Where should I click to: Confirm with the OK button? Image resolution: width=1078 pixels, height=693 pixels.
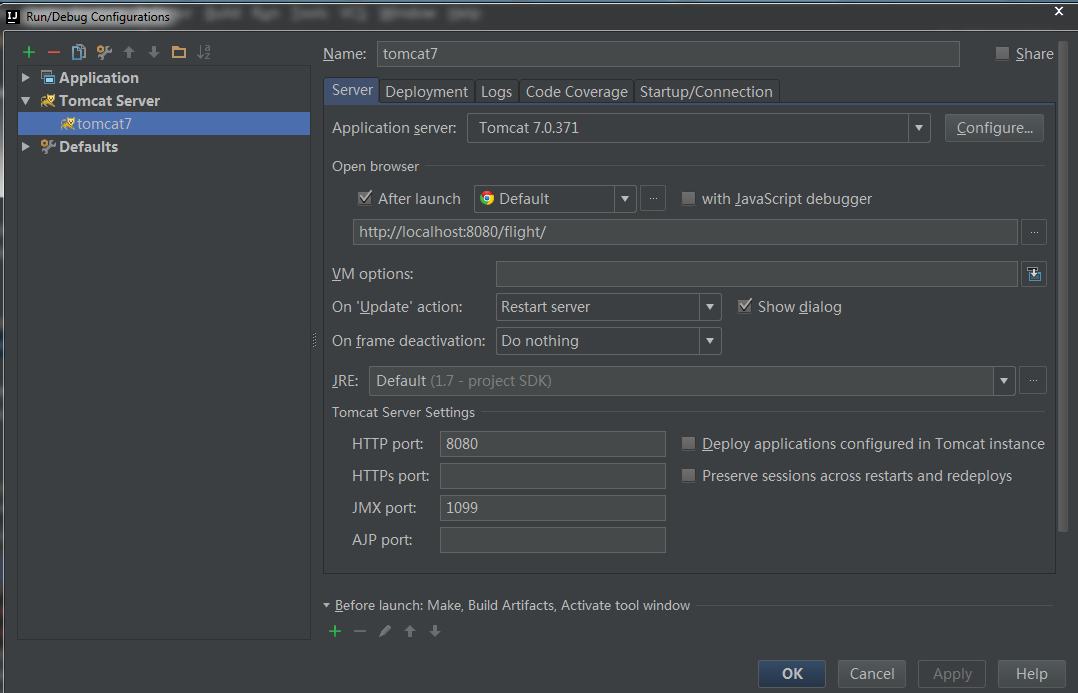(792, 674)
